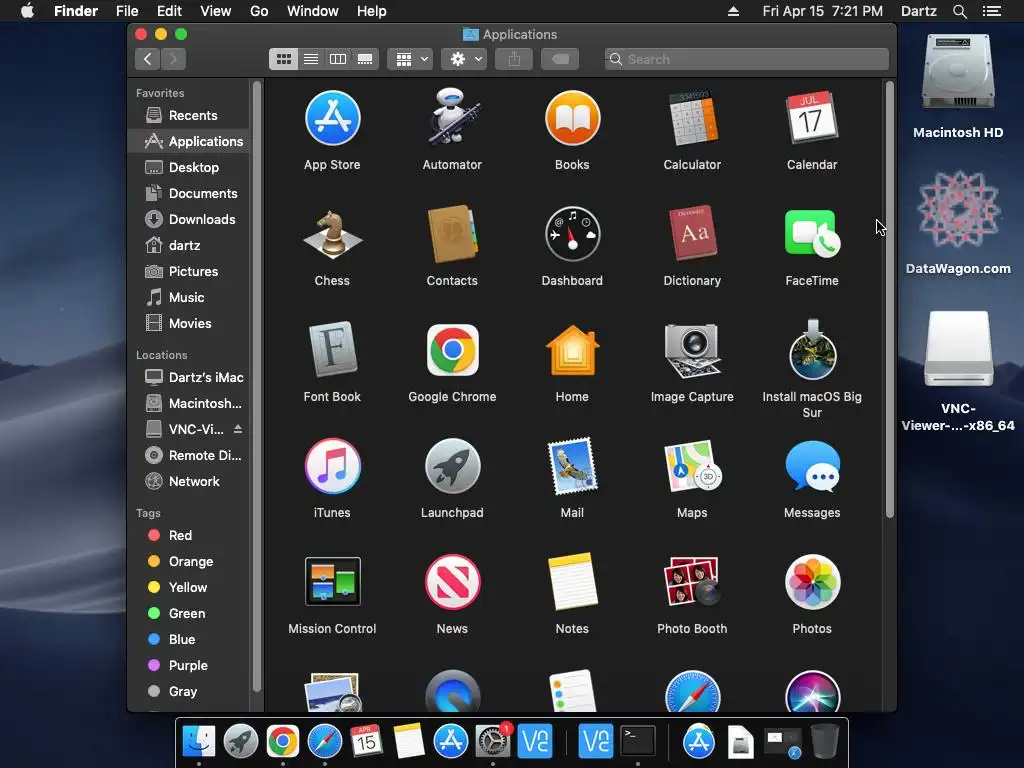Click the Edit Tags toolbar button
Image resolution: width=1024 pixels, height=768 pixels.
pos(560,59)
